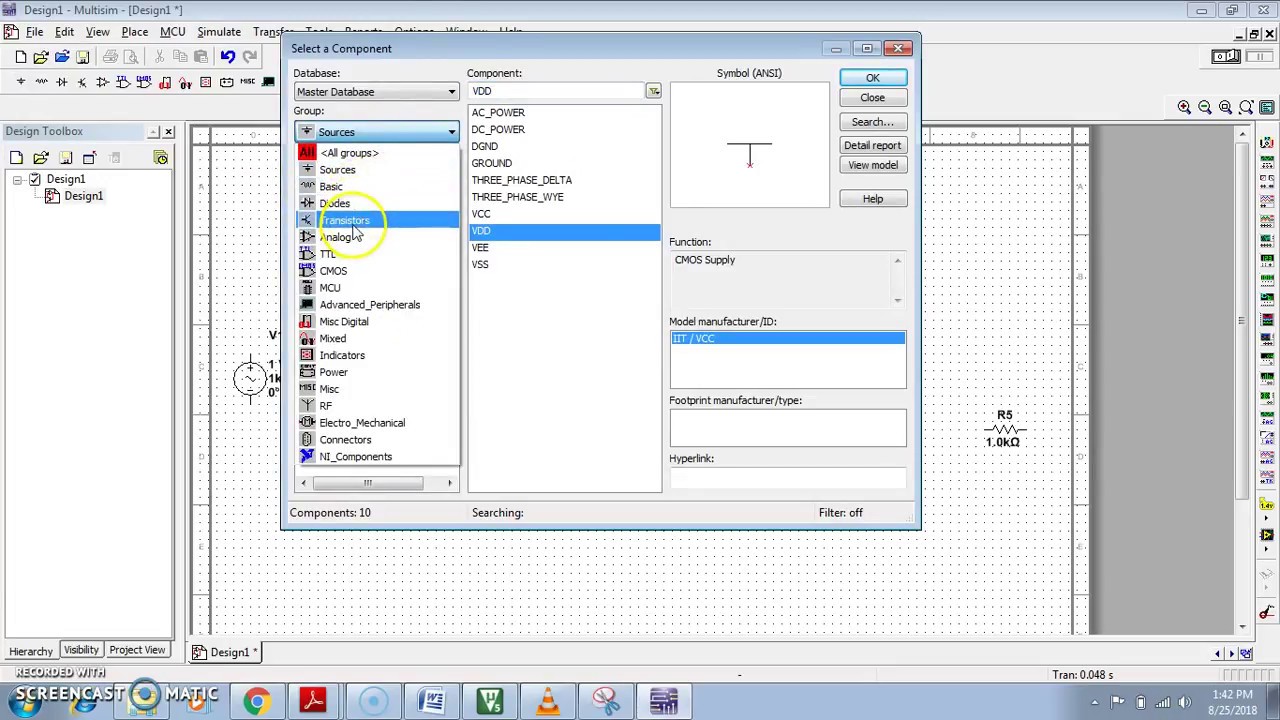Image resolution: width=1280 pixels, height=720 pixels.
Task: Click the View model button
Action: [872, 165]
